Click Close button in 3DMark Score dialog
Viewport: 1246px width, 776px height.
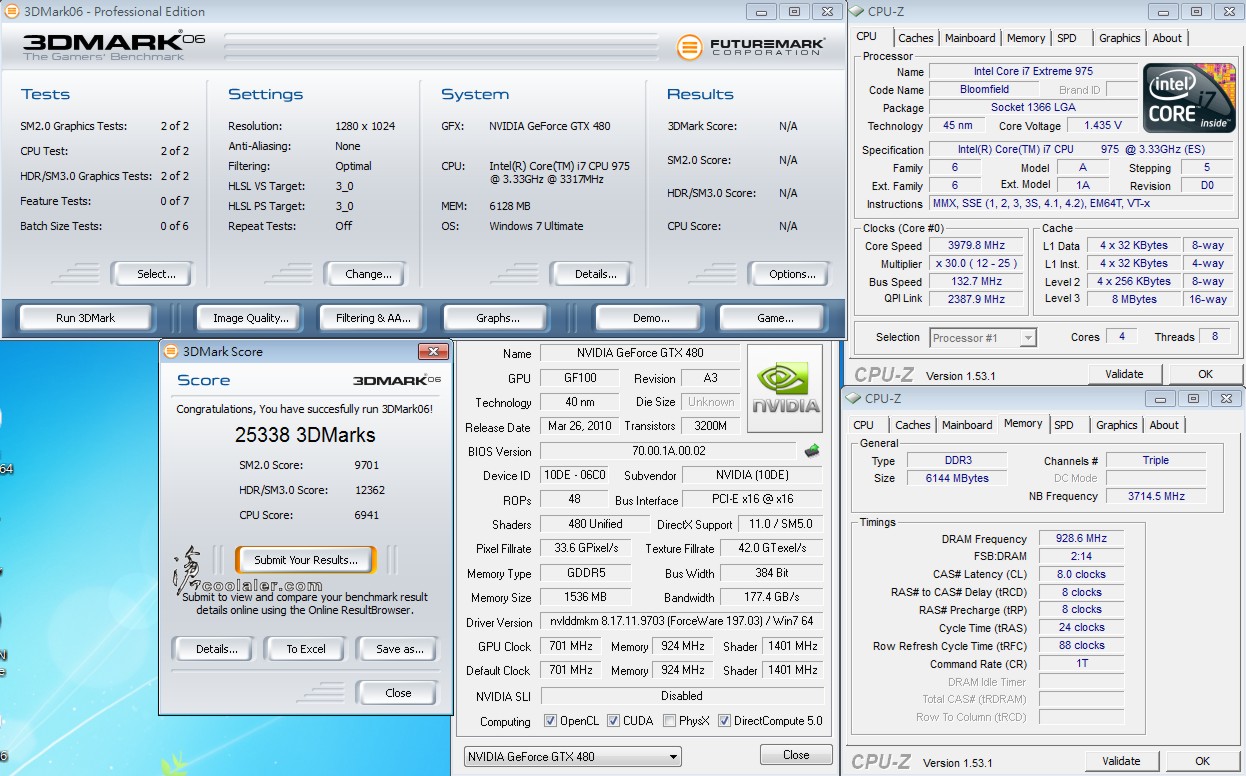coord(398,693)
